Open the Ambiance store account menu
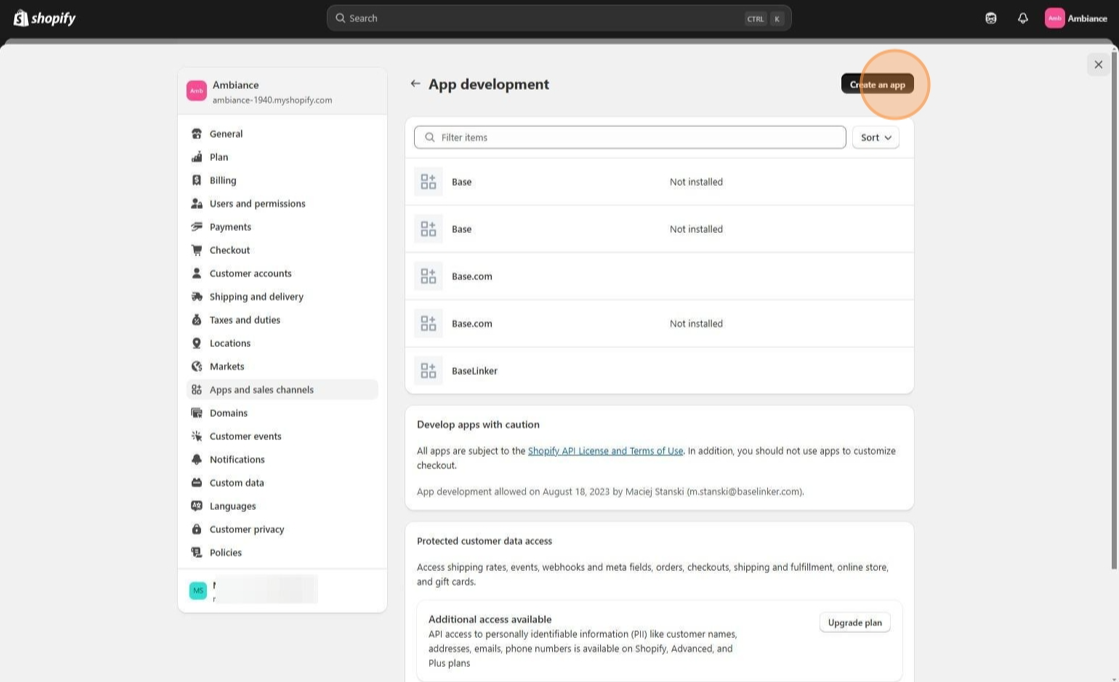This screenshot has height=682, width=1119. click(1075, 18)
